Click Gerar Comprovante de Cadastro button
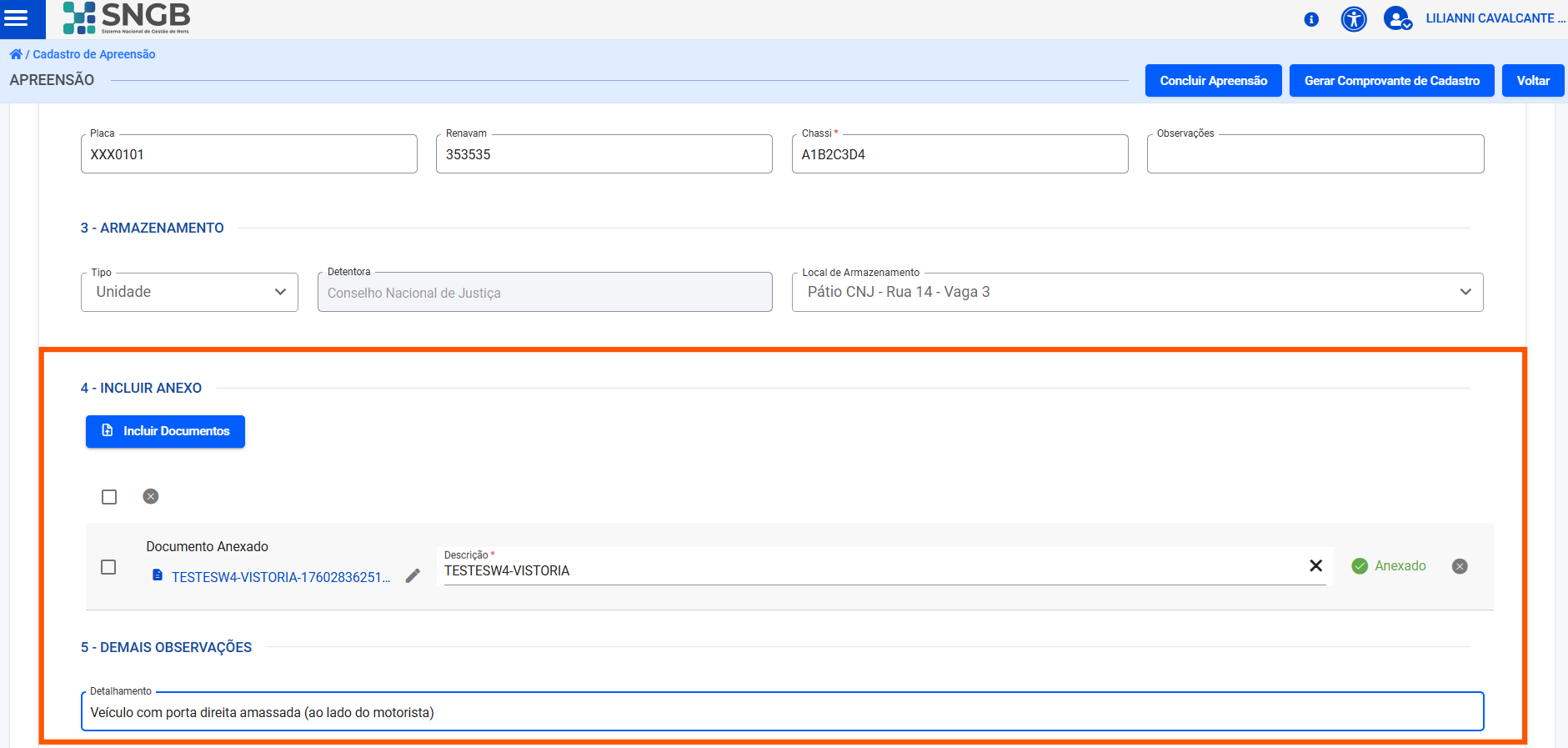The height and width of the screenshot is (748, 1568). [1391, 81]
